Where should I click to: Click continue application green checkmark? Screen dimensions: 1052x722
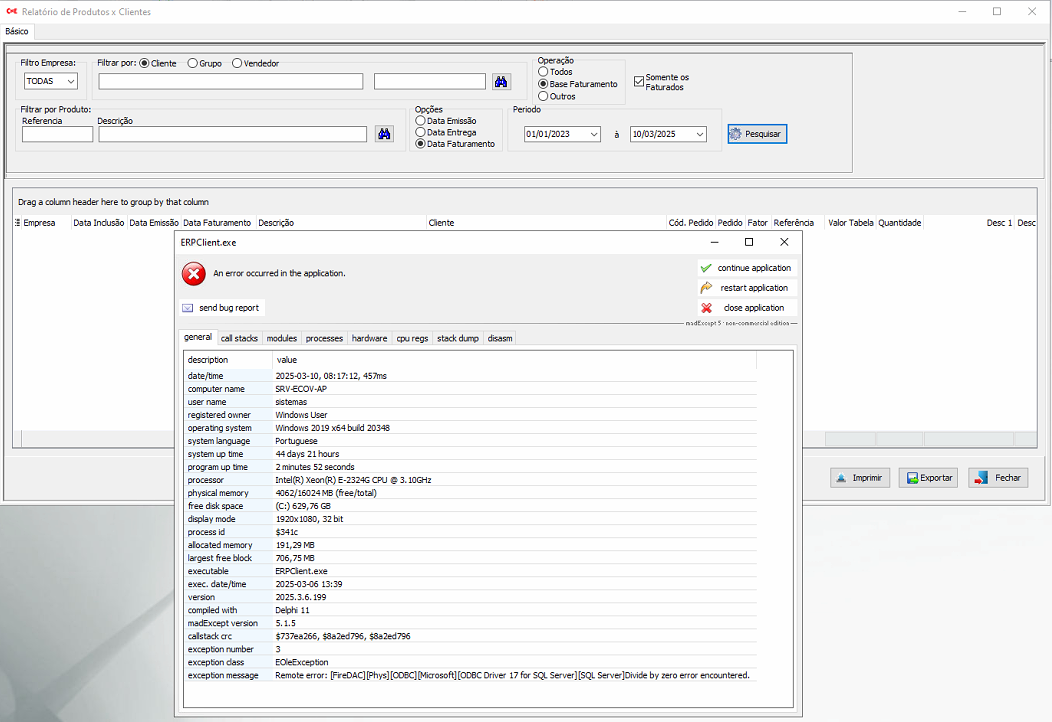coord(706,268)
